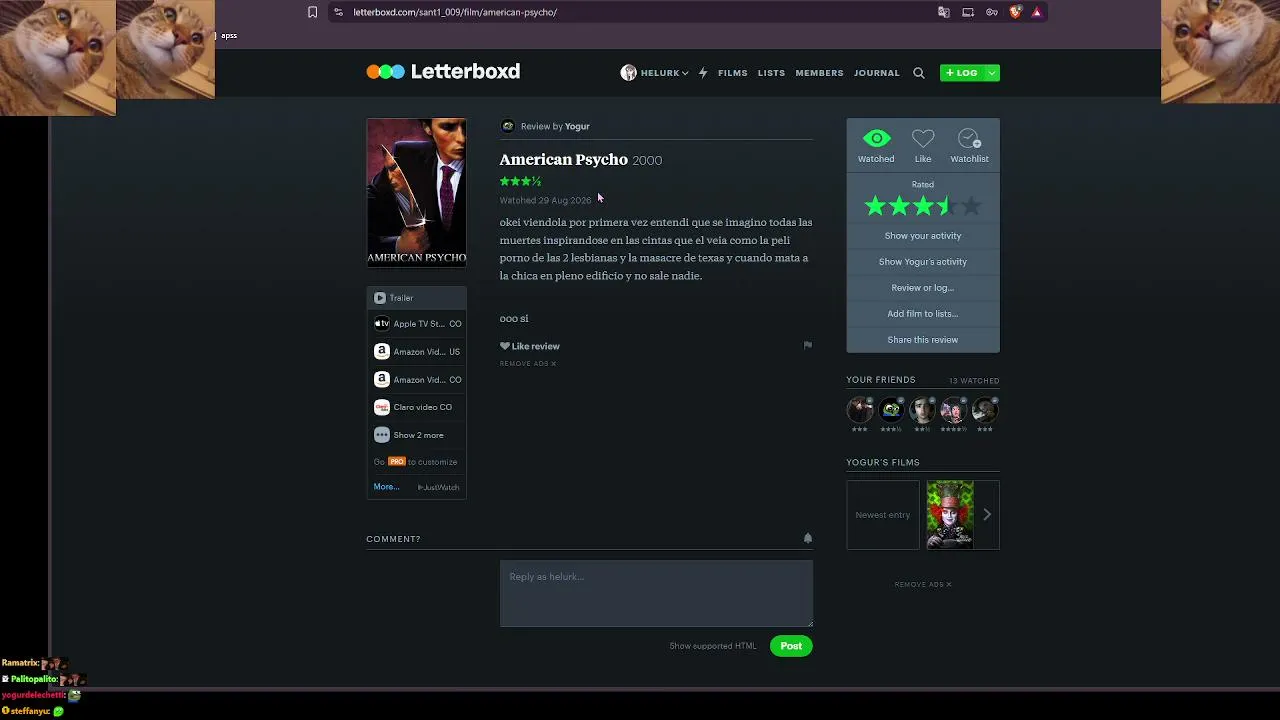Report this review with flag icon
Viewport: 1280px width, 720px height.
[808, 345]
